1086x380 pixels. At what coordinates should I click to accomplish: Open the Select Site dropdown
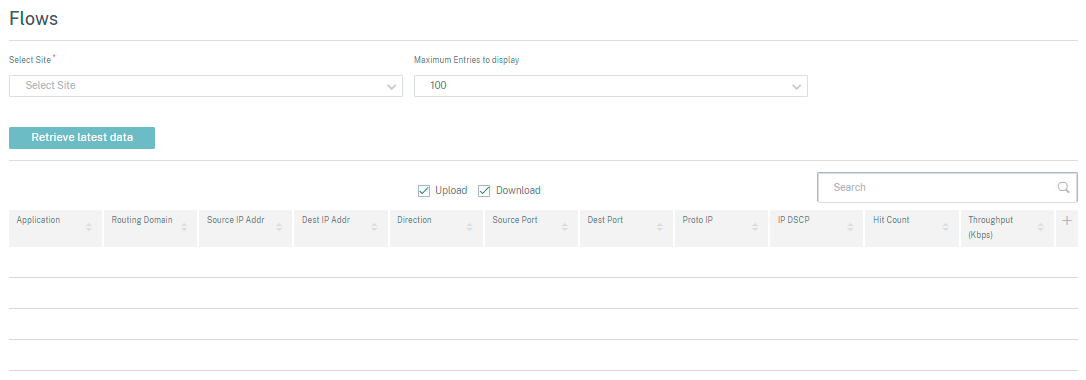click(206, 86)
